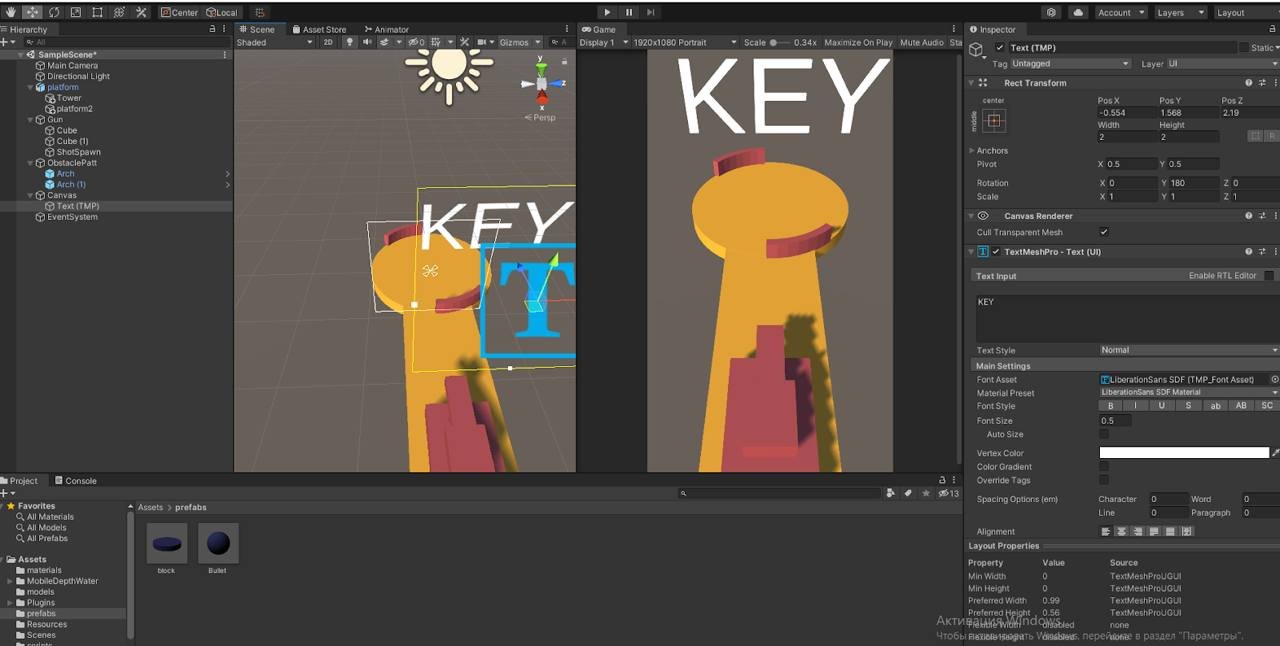
Task: Open the Gizmos dropdown in Scene view
Action: tap(520, 42)
